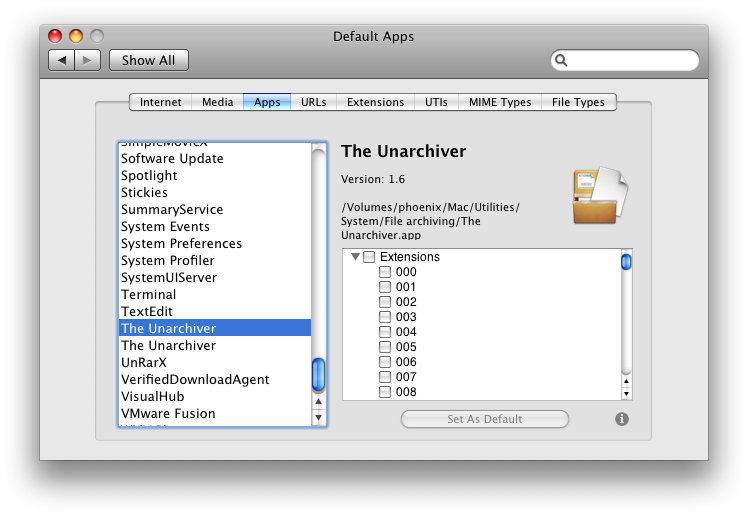Select TextEdit in the app list

215,311
